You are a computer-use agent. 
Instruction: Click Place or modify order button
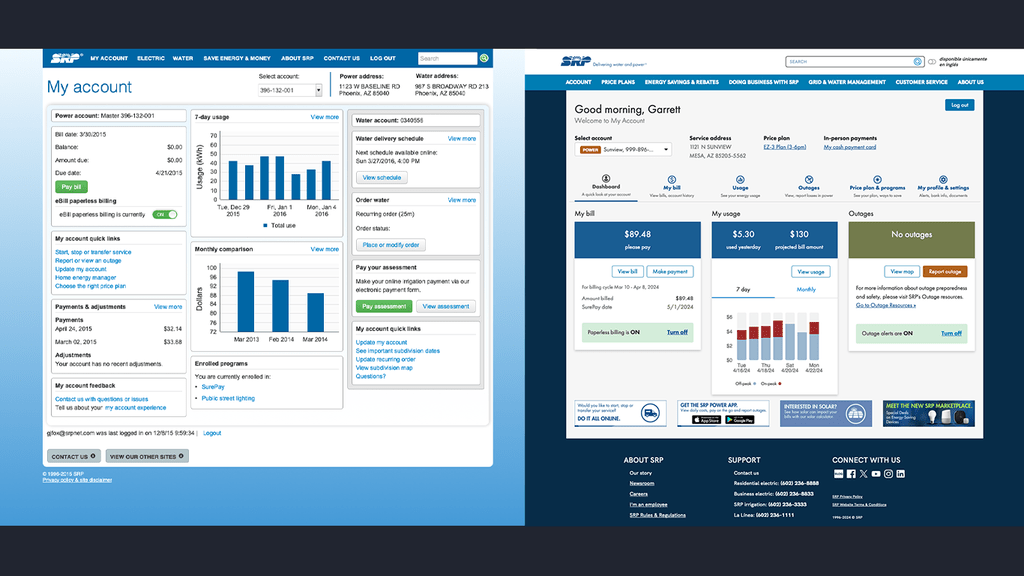391,245
